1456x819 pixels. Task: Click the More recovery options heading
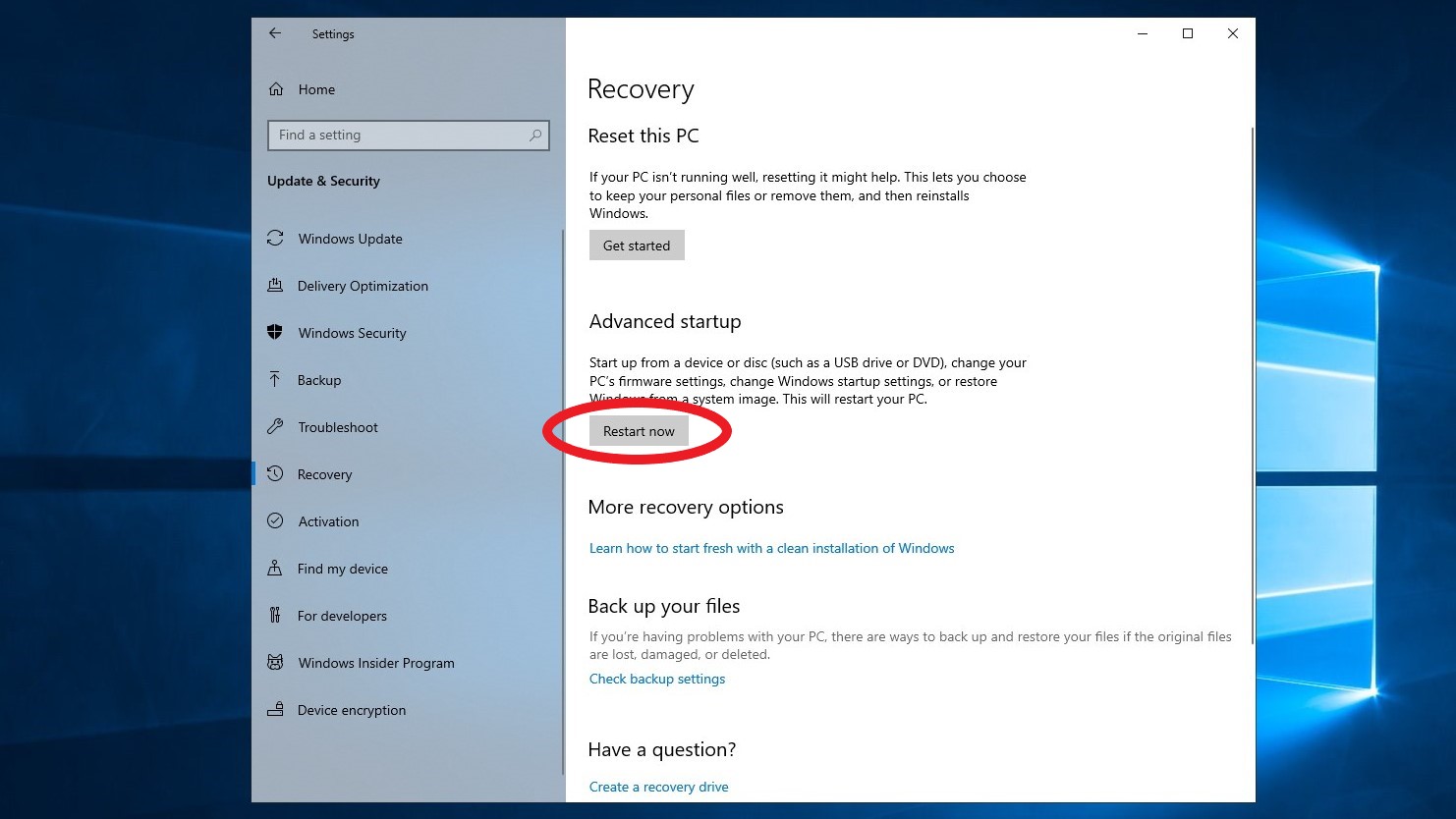click(686, 507)
